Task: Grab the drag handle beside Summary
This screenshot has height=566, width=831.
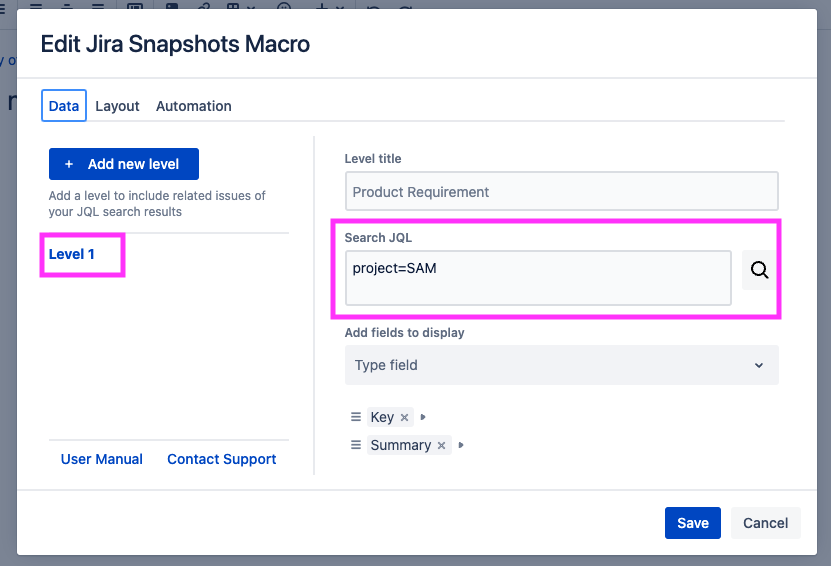Action: pyautogui.click(x=356, y=445)
